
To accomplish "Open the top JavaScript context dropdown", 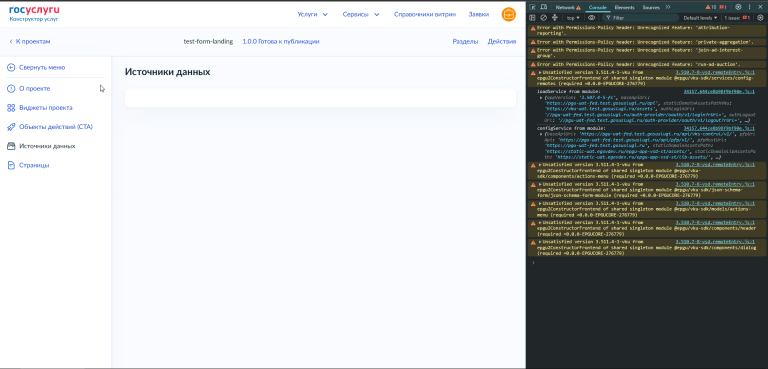I will pyautogui.click(x=573, y=18).
